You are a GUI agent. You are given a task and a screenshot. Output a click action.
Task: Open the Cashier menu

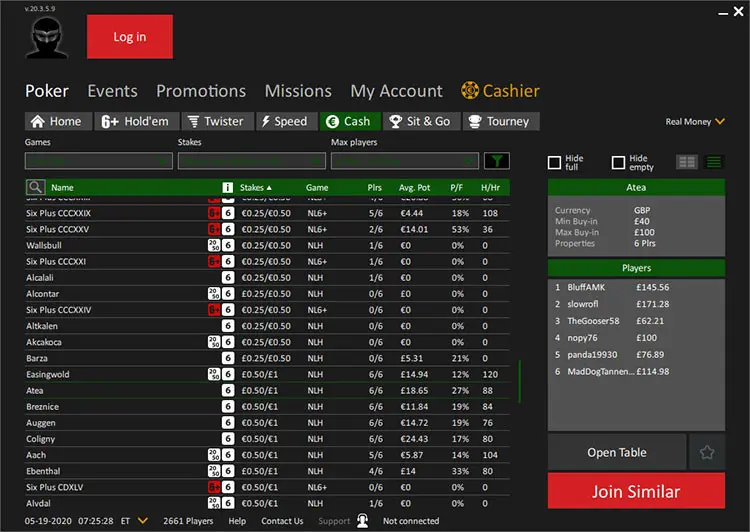[500, 91]
